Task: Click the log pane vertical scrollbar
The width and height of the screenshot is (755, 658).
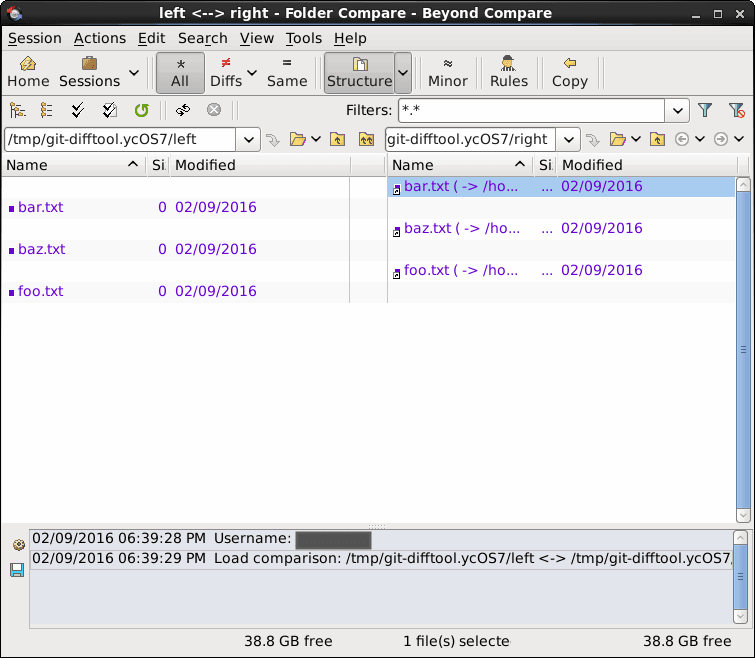Action: 740,577
